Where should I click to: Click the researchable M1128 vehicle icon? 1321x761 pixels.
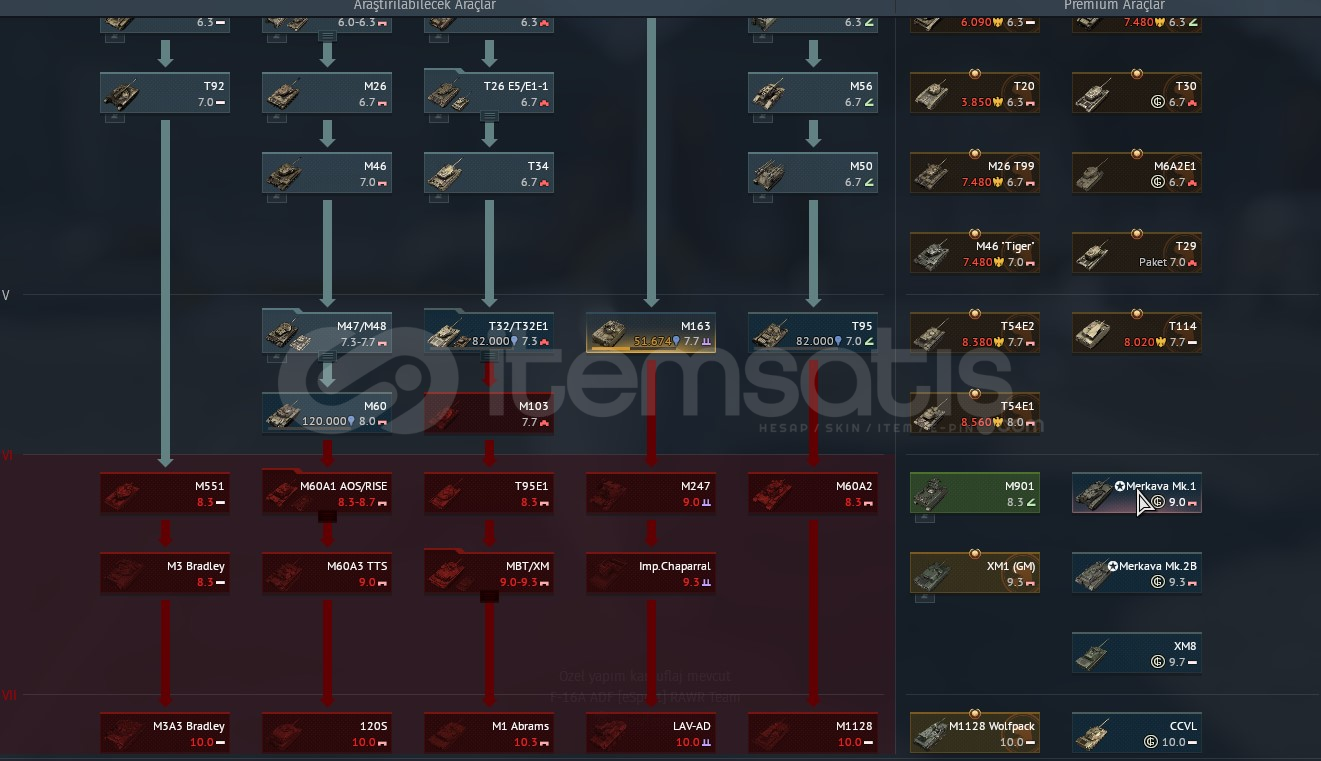point(770,734)
